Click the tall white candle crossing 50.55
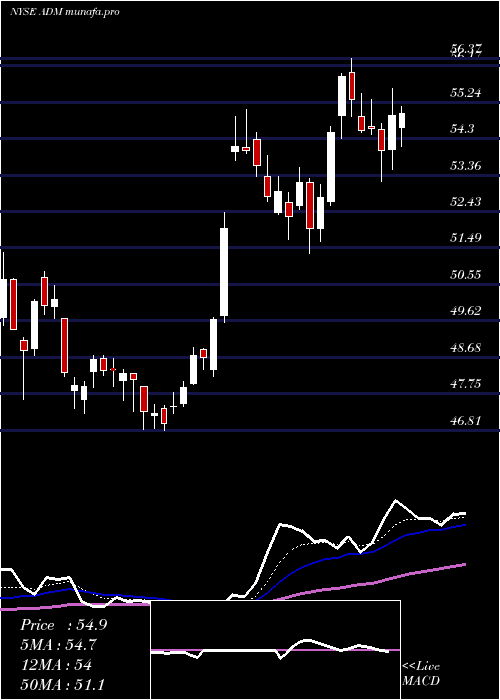This screenshot has height=700, width=500. (x=224, y=271)
